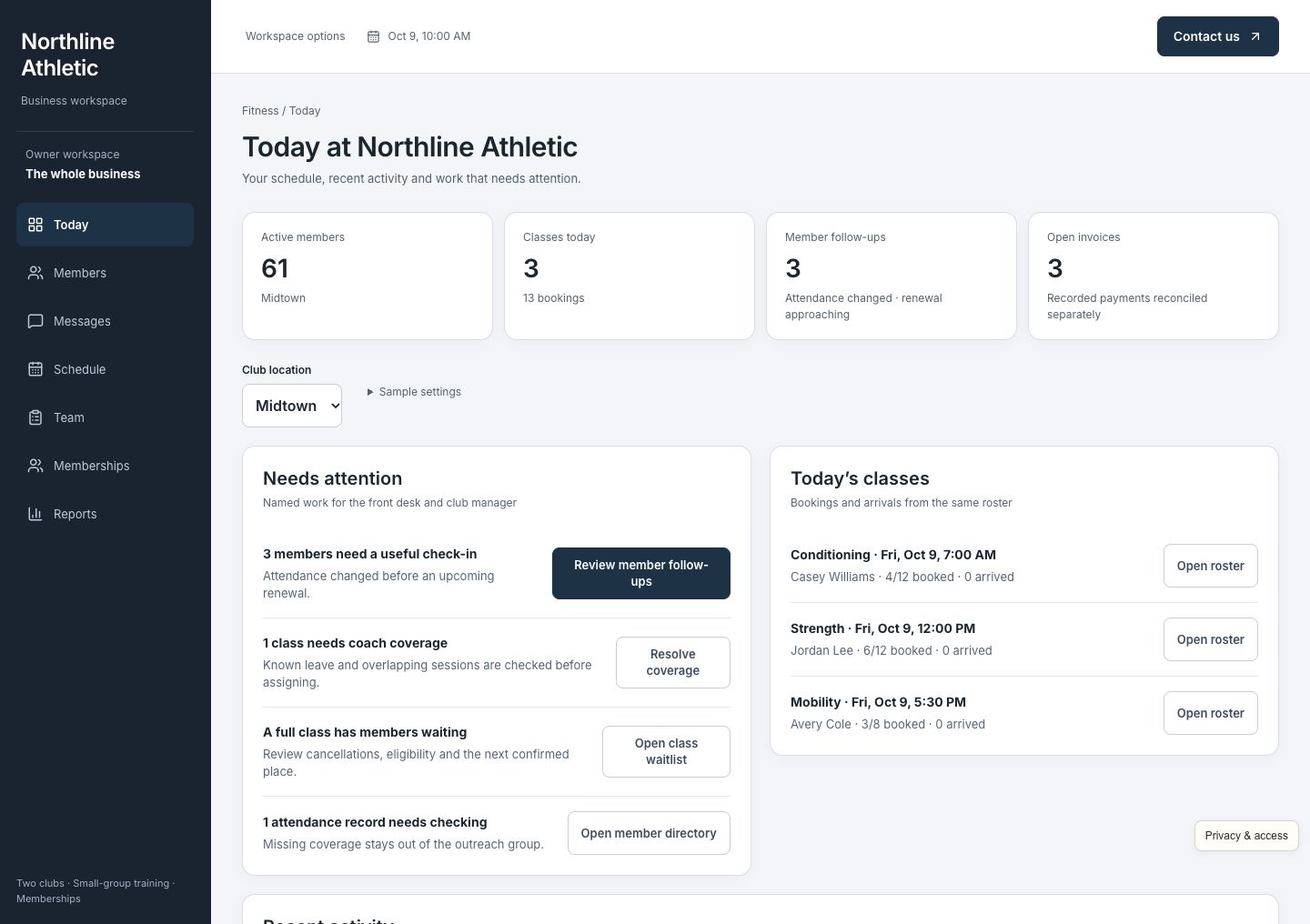Open roster for Strength class

[1211, 639]
